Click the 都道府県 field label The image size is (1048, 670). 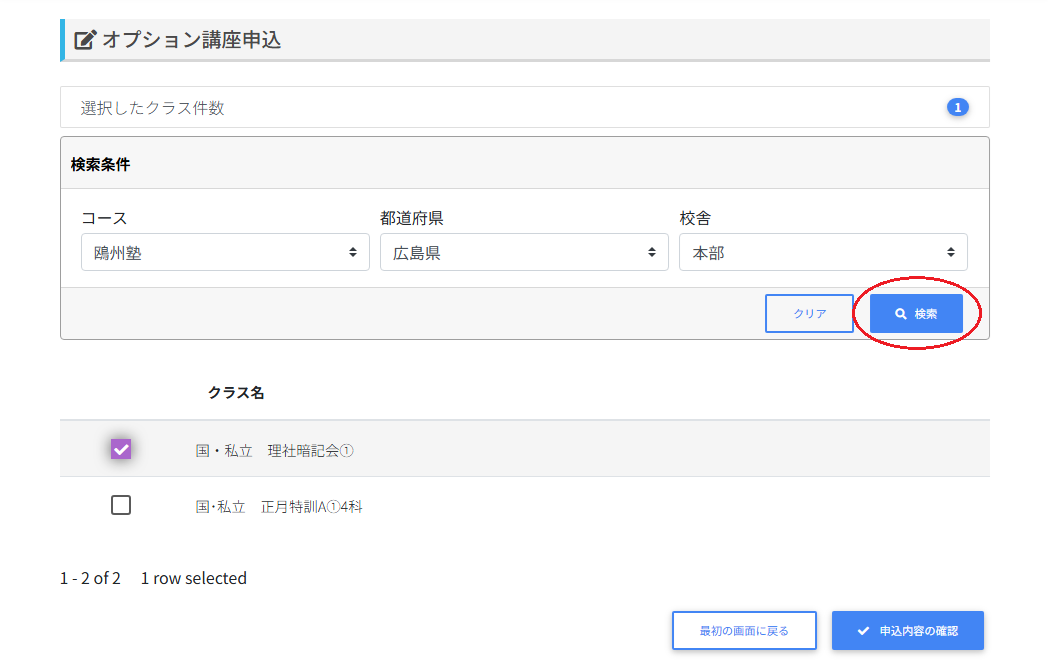(412, 218)
